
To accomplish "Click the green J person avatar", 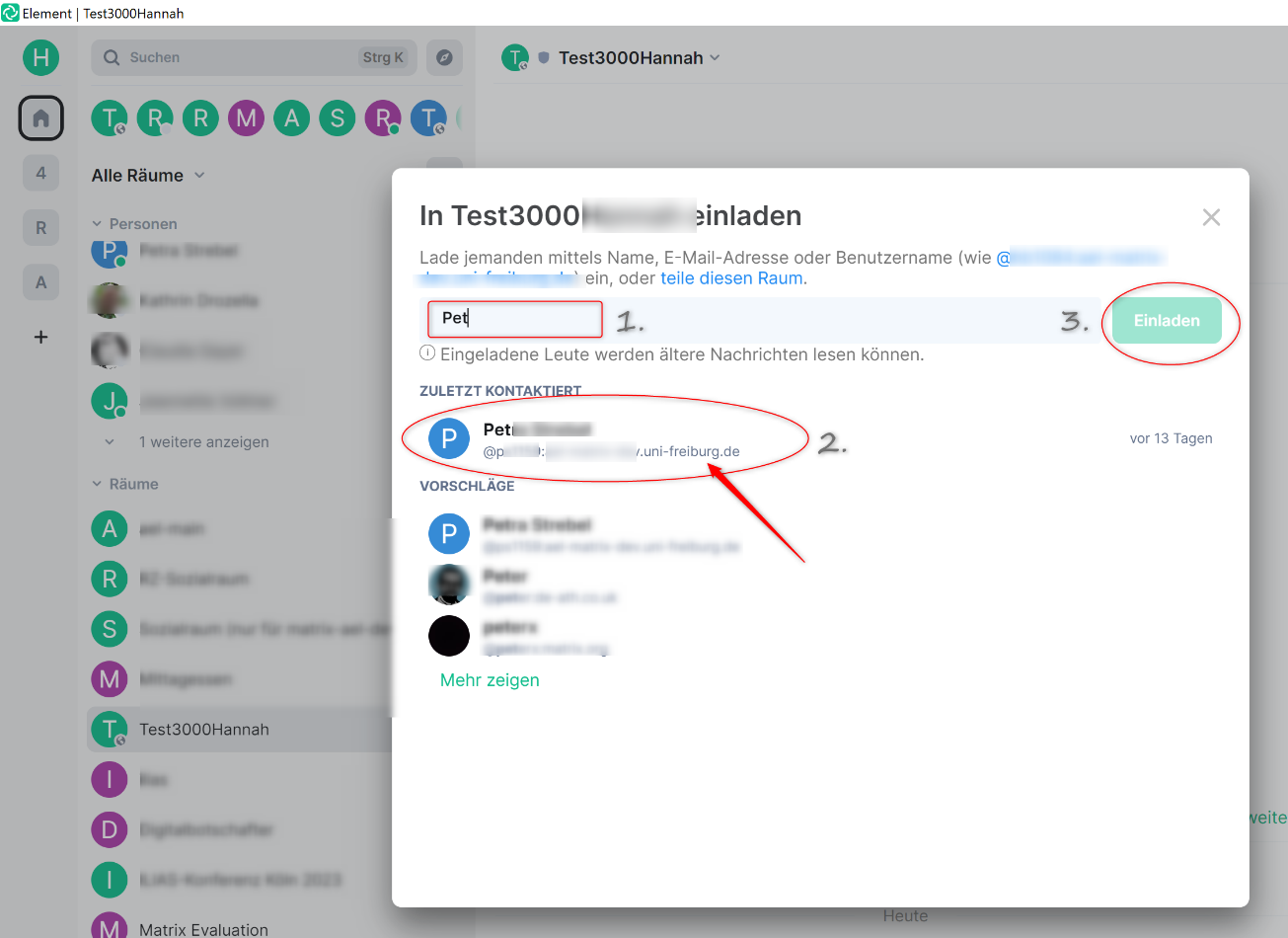I will click(x=110, y=401).
